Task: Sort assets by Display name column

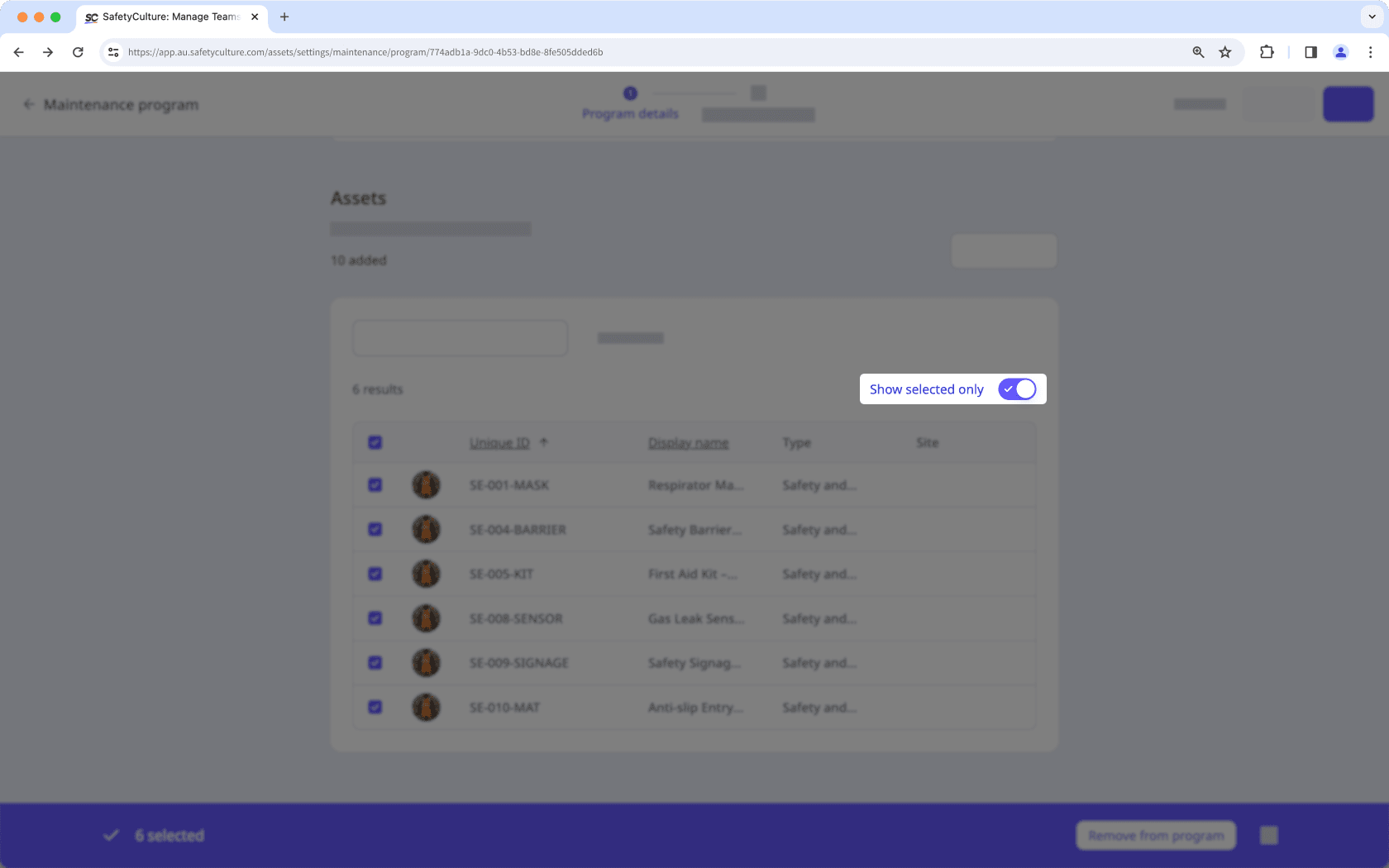Action: (688, 442)
